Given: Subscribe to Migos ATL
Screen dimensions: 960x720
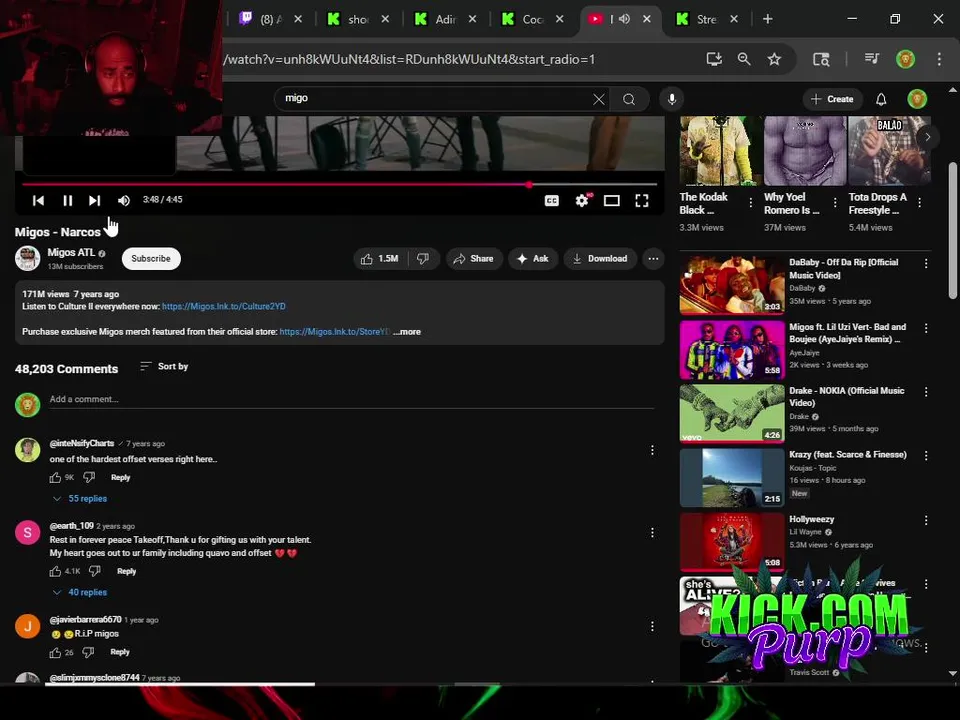Looking at the screenshot, I should (151, 259).
